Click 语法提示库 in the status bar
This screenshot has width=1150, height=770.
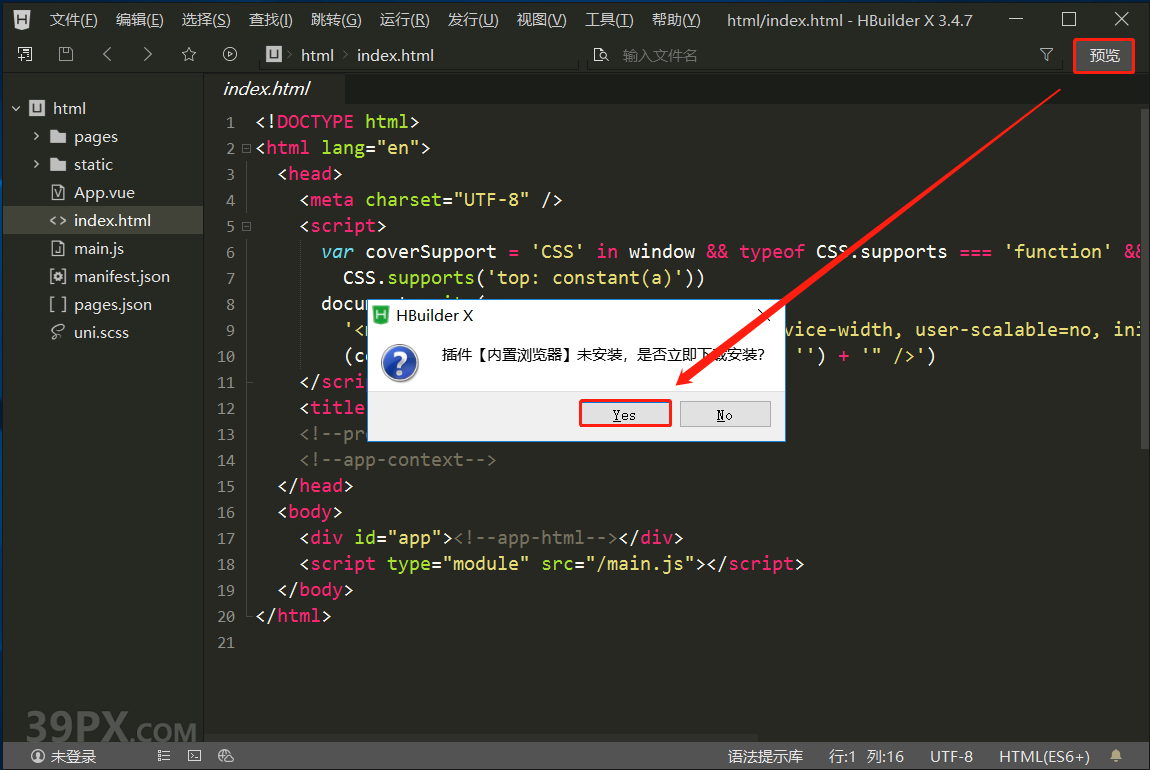(765, 756)
